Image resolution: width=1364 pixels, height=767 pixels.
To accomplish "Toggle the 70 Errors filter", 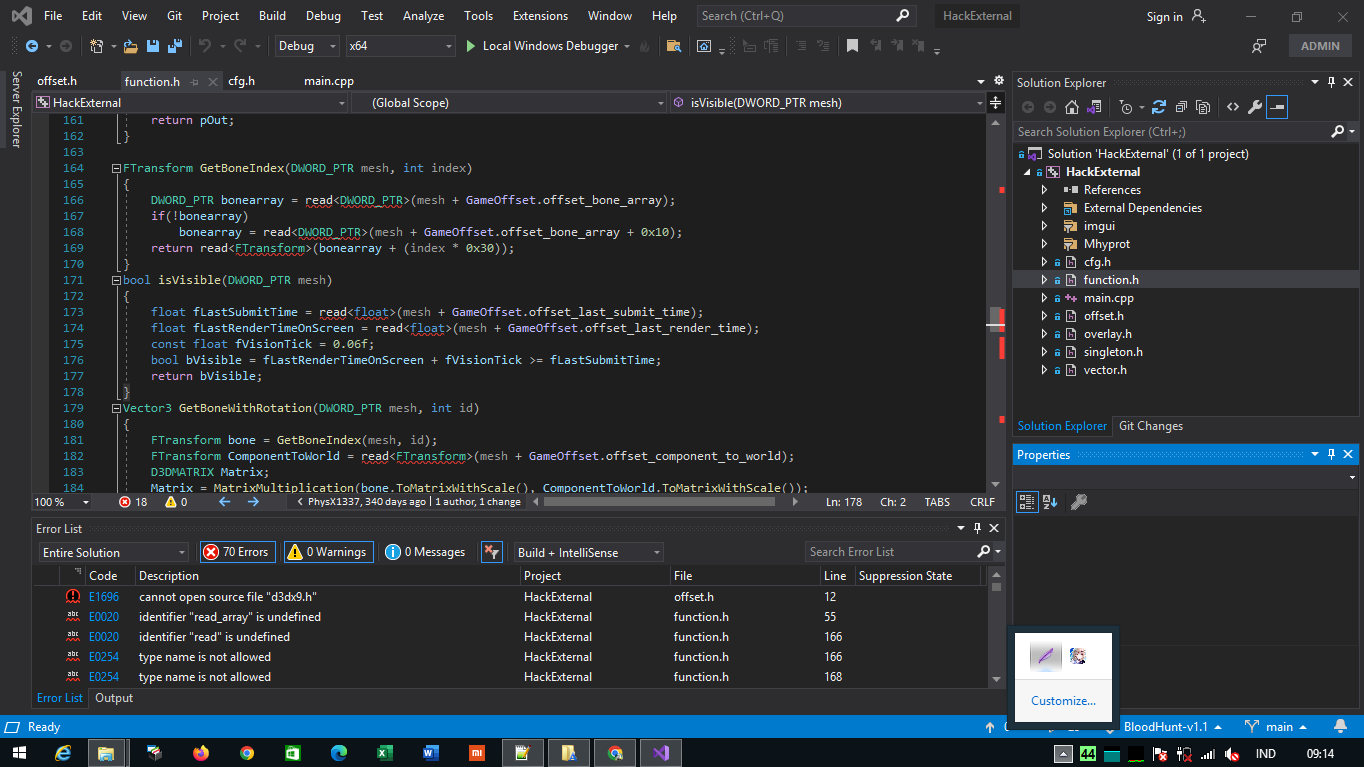I will (237, 552).
